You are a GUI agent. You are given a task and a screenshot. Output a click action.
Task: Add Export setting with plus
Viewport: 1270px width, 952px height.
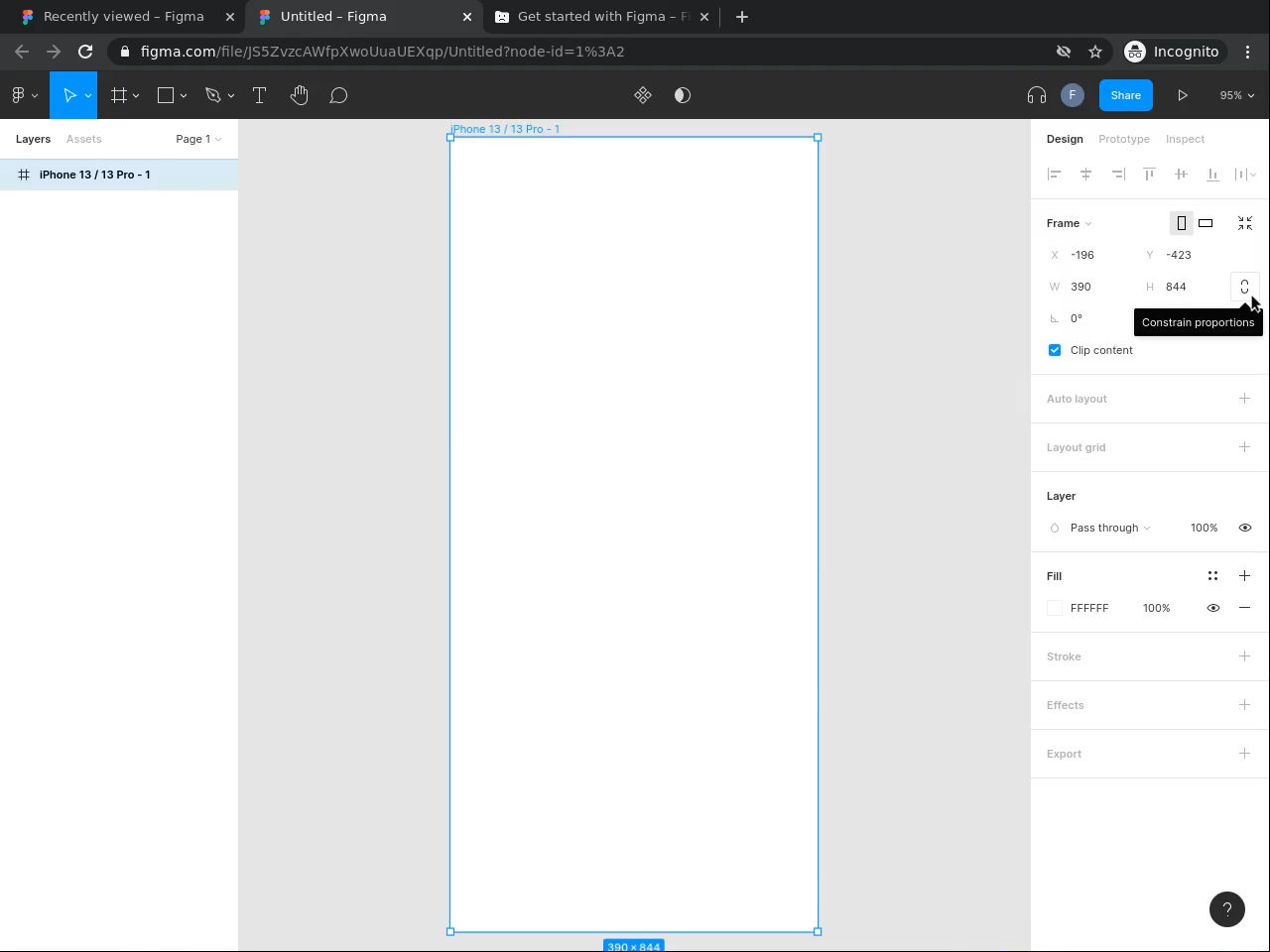pos(1244,754)
